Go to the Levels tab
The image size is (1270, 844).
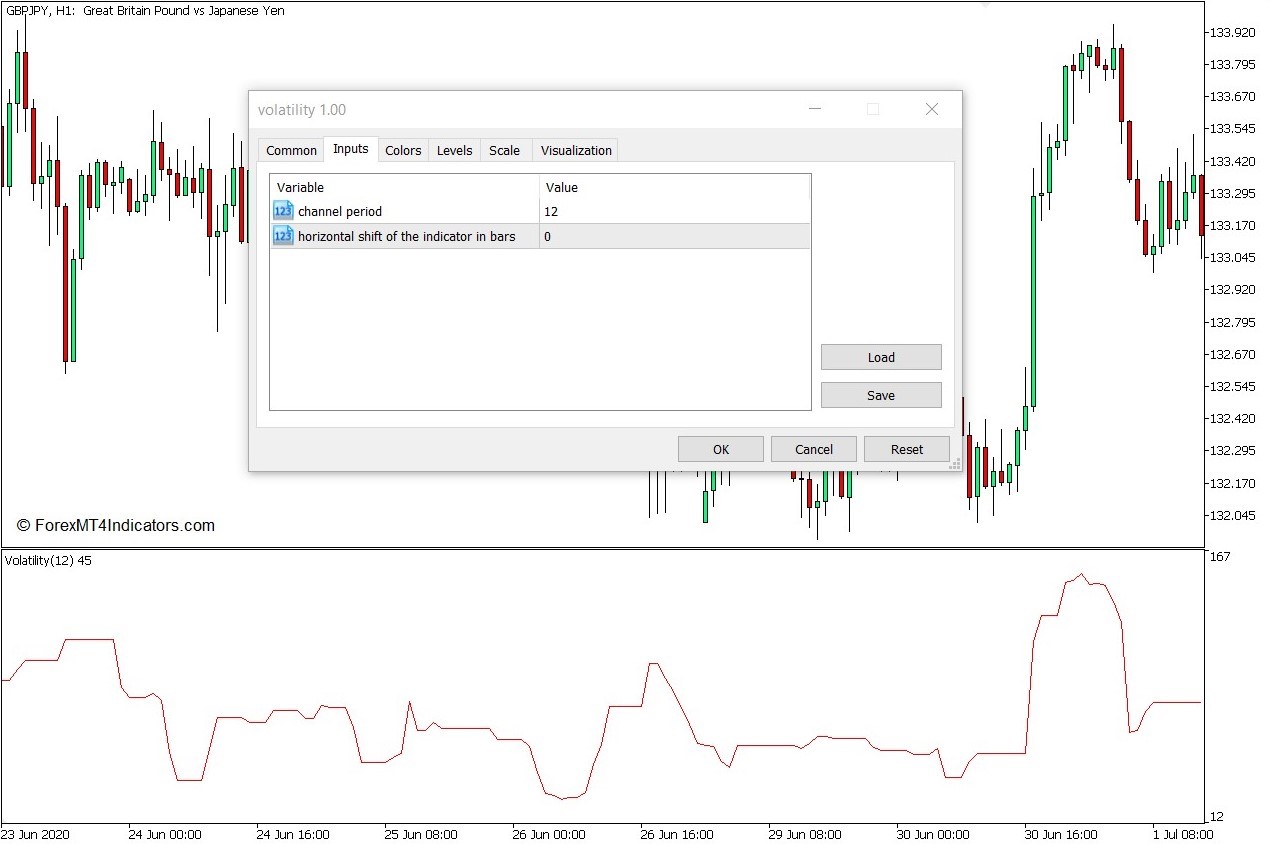coord(455,150)
